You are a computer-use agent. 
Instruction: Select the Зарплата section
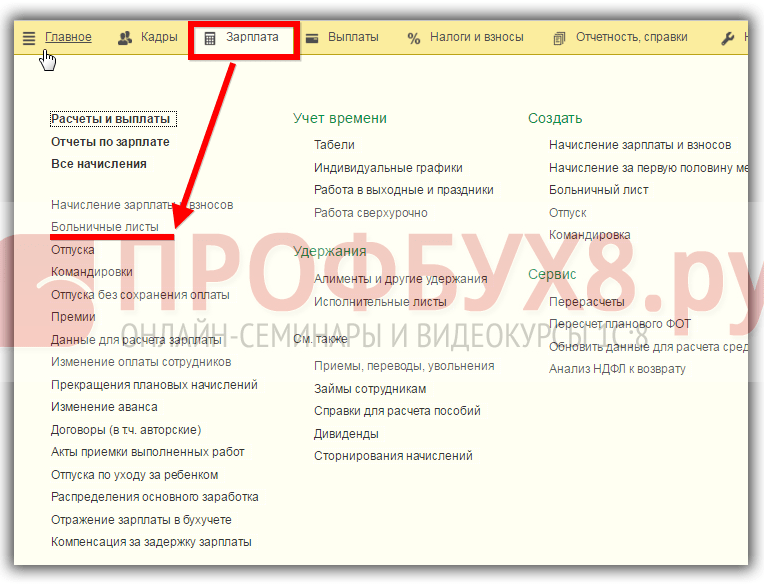point(252,37)
